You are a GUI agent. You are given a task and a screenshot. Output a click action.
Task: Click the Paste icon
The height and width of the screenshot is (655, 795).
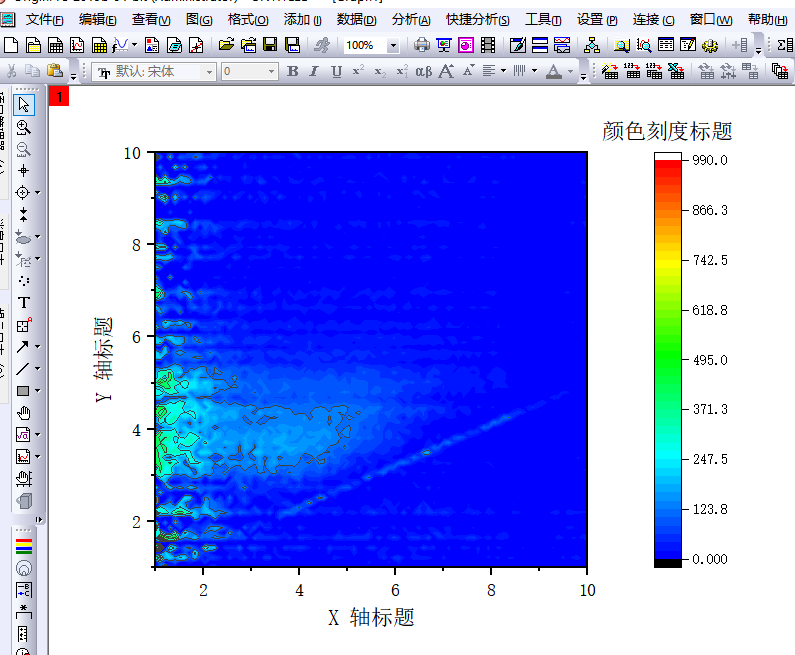point(55,71)
